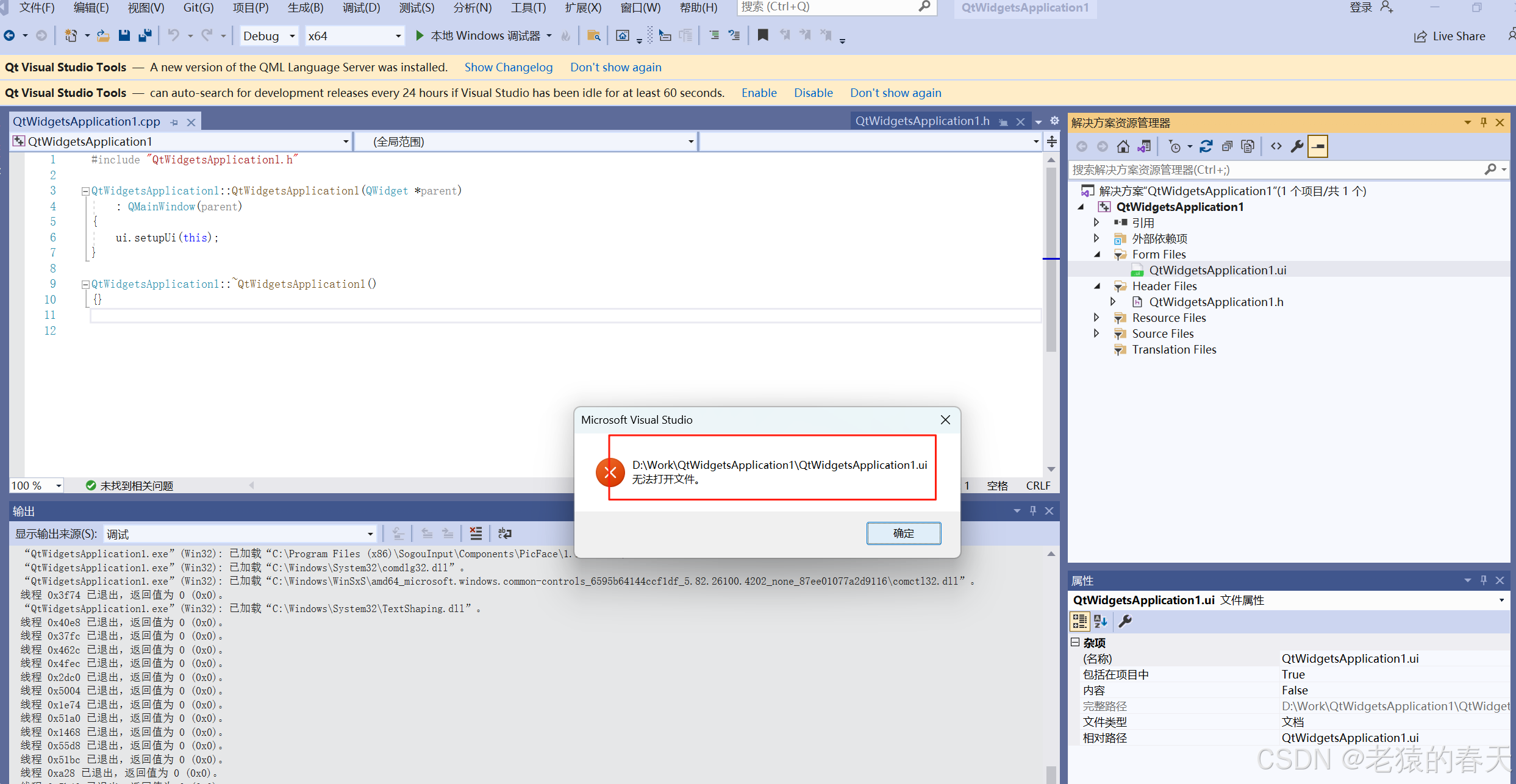This screenshot has height=784, width=1516.
Task: Click the bookmark toggle icon in the toolbar
Action: [762, 35]
